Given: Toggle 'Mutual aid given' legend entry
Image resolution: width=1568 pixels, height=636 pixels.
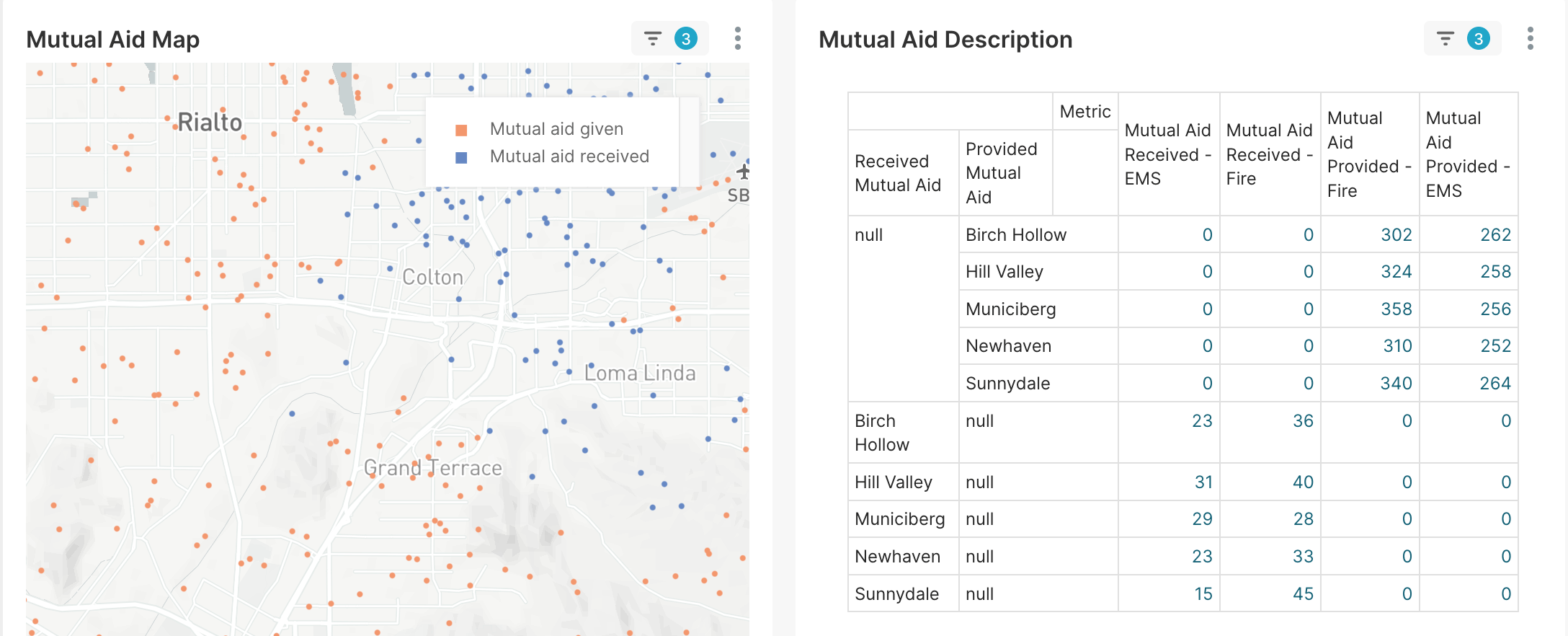Looking at the screenshot, I should [556, 129].
